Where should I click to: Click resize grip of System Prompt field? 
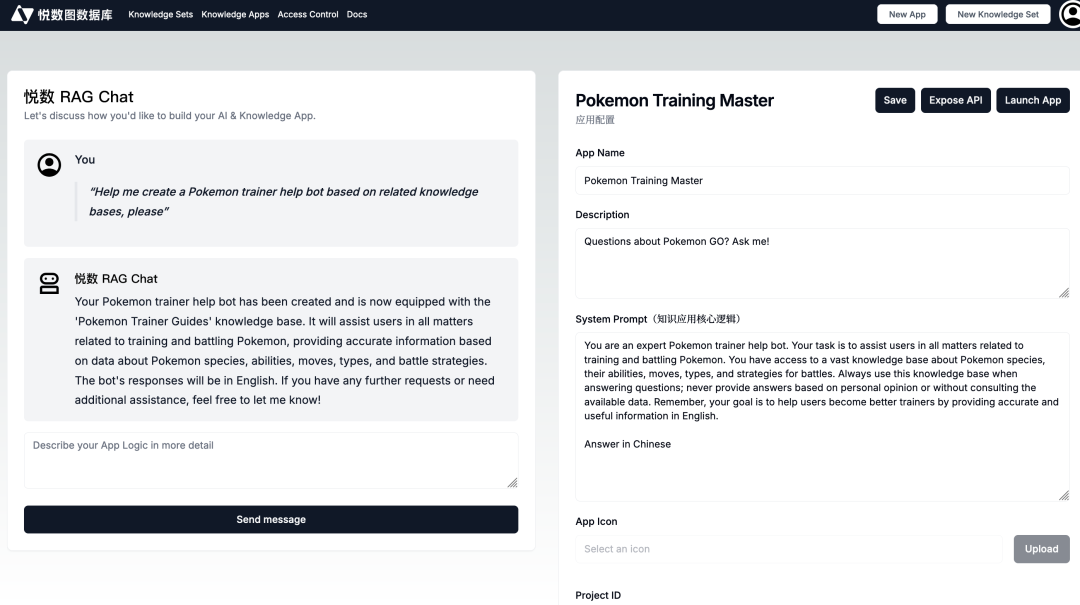[x=1063, y=494]
